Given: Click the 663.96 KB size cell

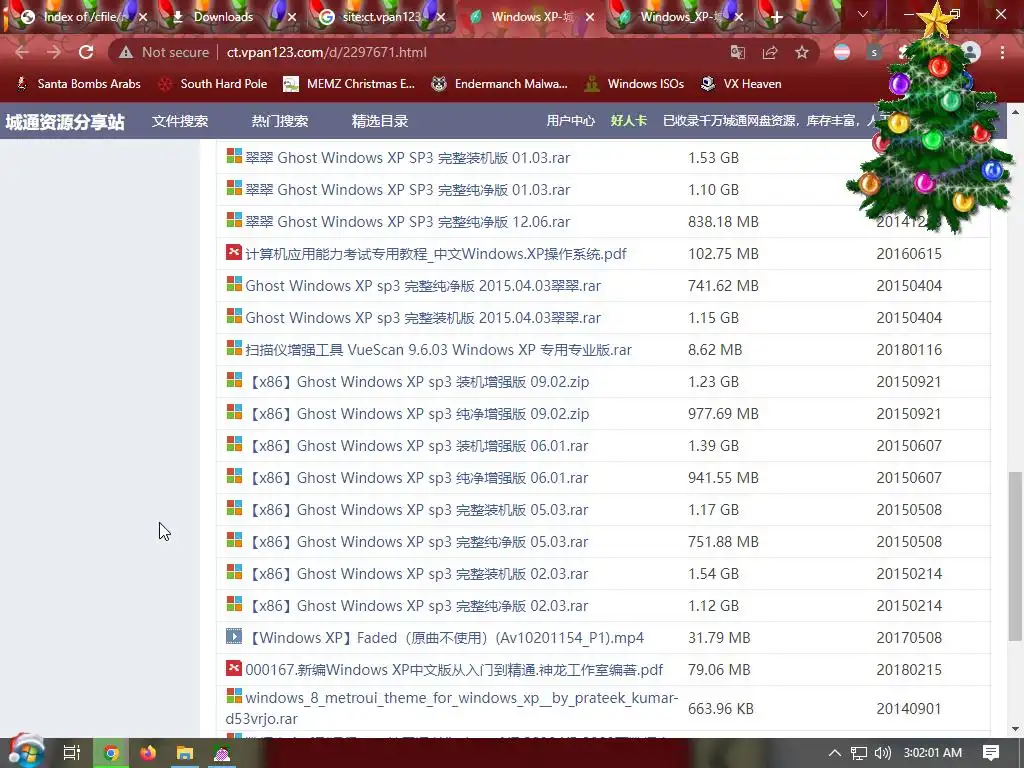Looking at the screenshot, I should point(720,709).
